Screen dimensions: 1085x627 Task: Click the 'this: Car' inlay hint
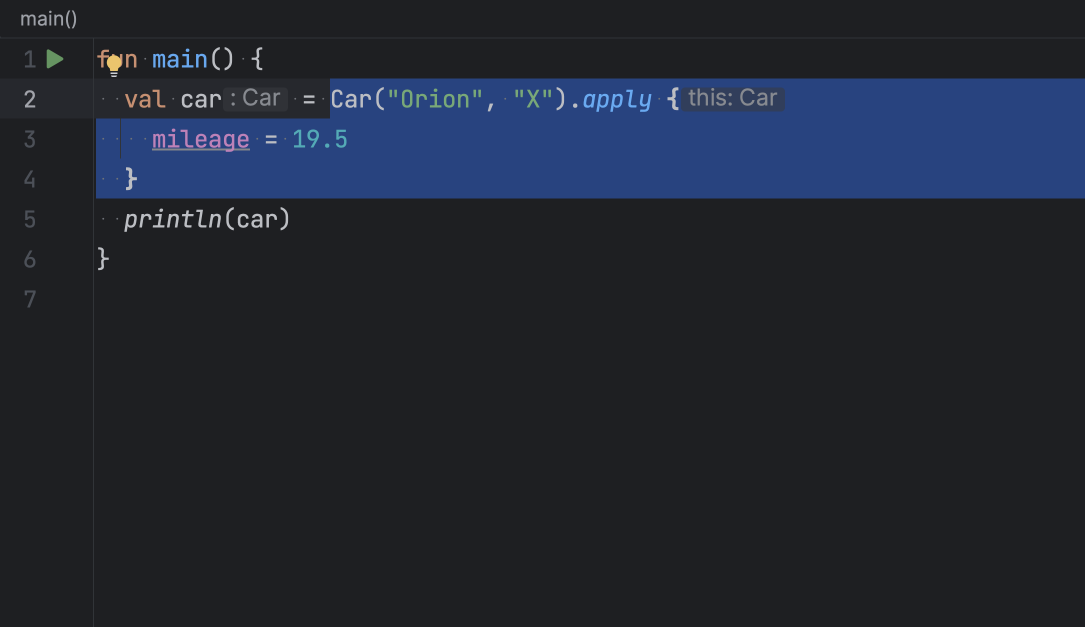[x=733, y=99]
